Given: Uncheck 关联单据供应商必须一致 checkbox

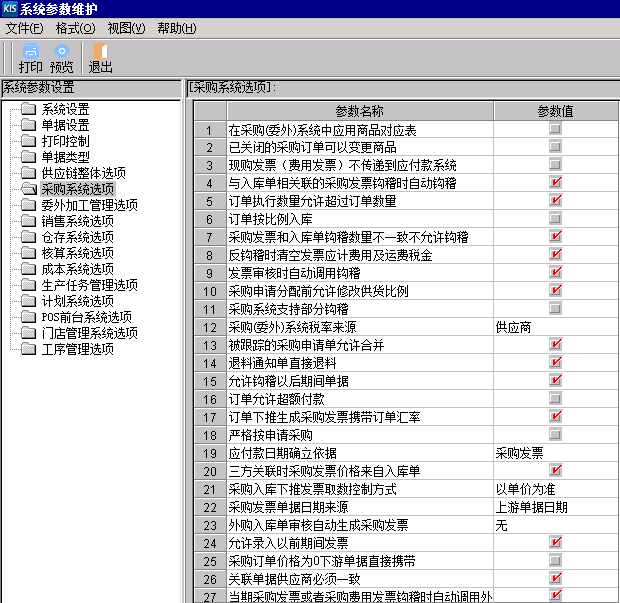Looking at the screenshot, I should tap(555, 578).
